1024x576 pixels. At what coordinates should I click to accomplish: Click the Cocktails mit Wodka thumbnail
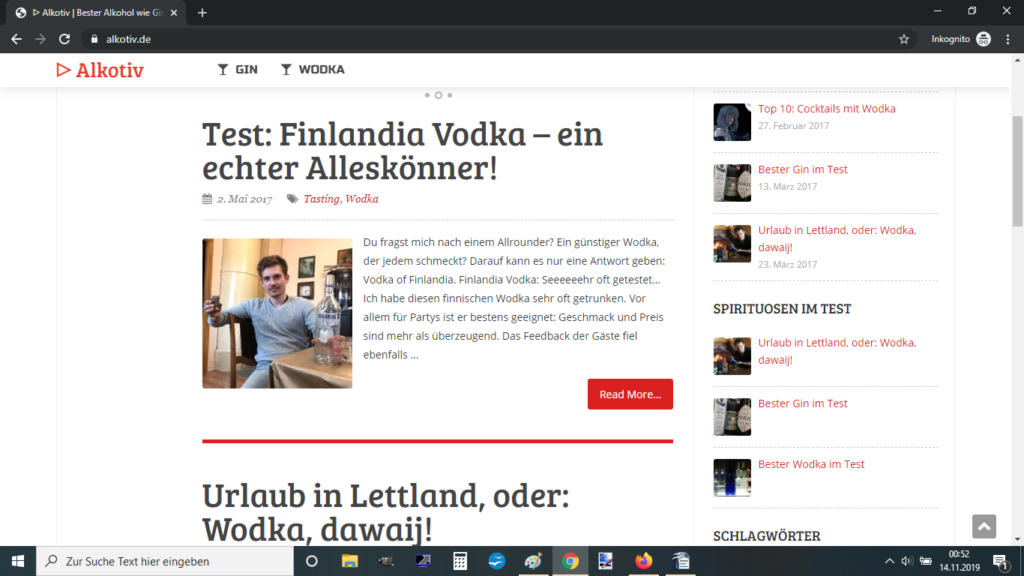[732, 122]
